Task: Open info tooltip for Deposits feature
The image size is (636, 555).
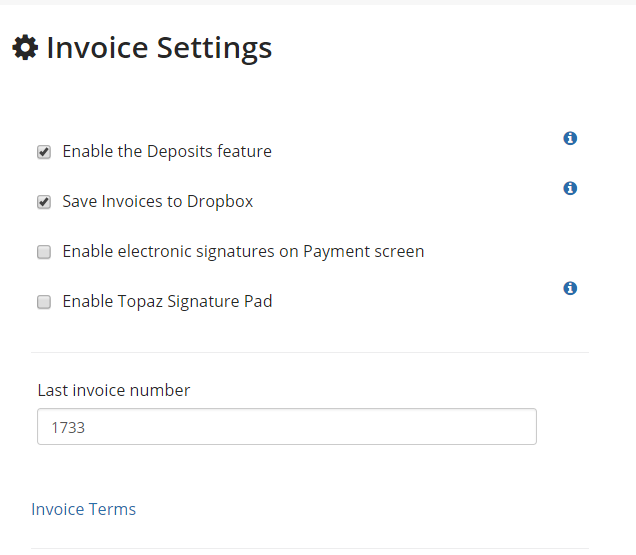Action: (570, 138)
